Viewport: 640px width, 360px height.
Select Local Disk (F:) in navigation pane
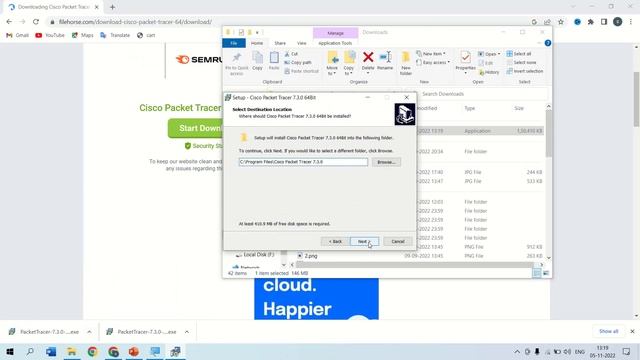pyautogui.click(x=255, y=255)
